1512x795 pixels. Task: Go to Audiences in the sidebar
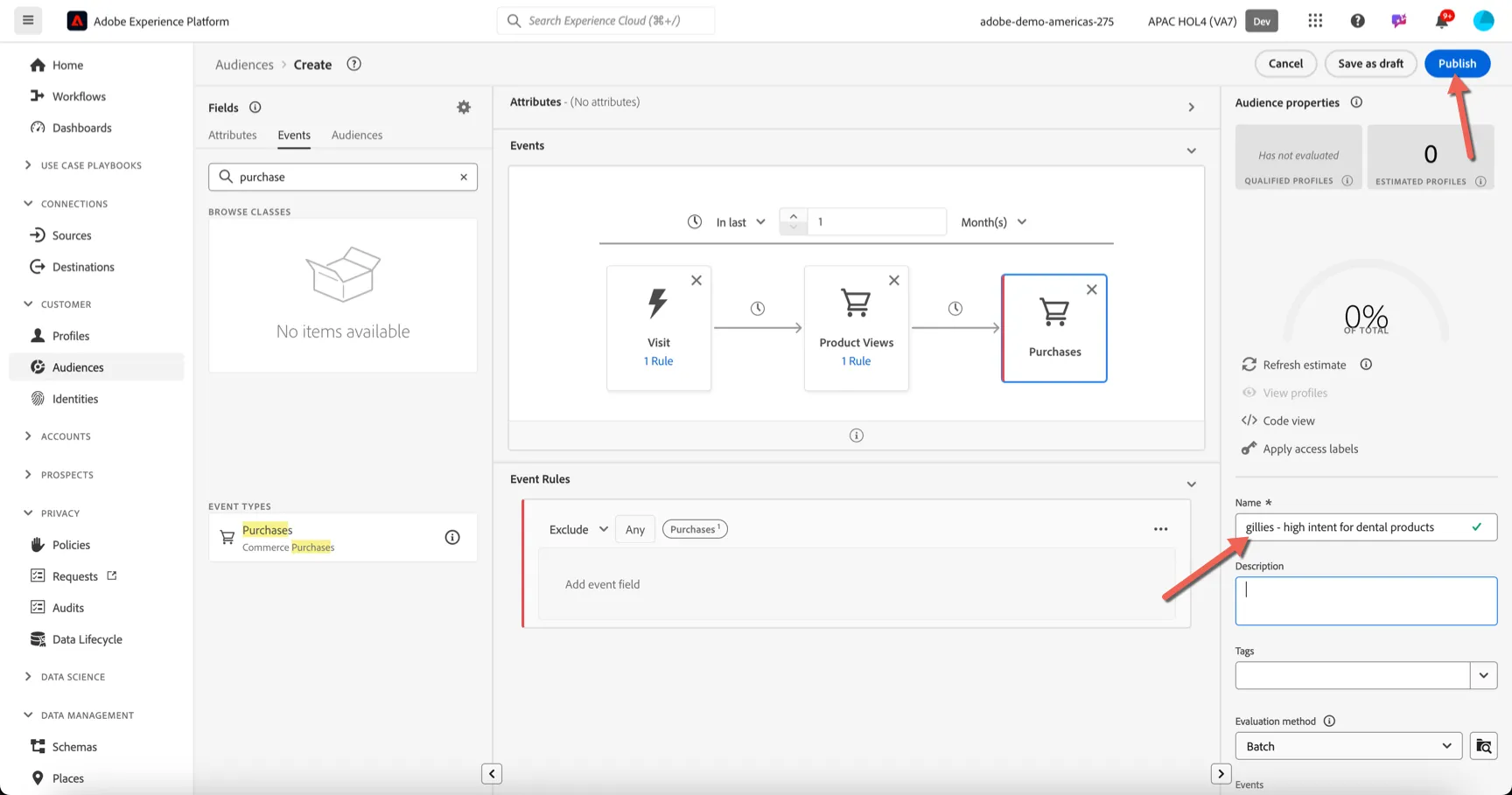tap(96, 367)
